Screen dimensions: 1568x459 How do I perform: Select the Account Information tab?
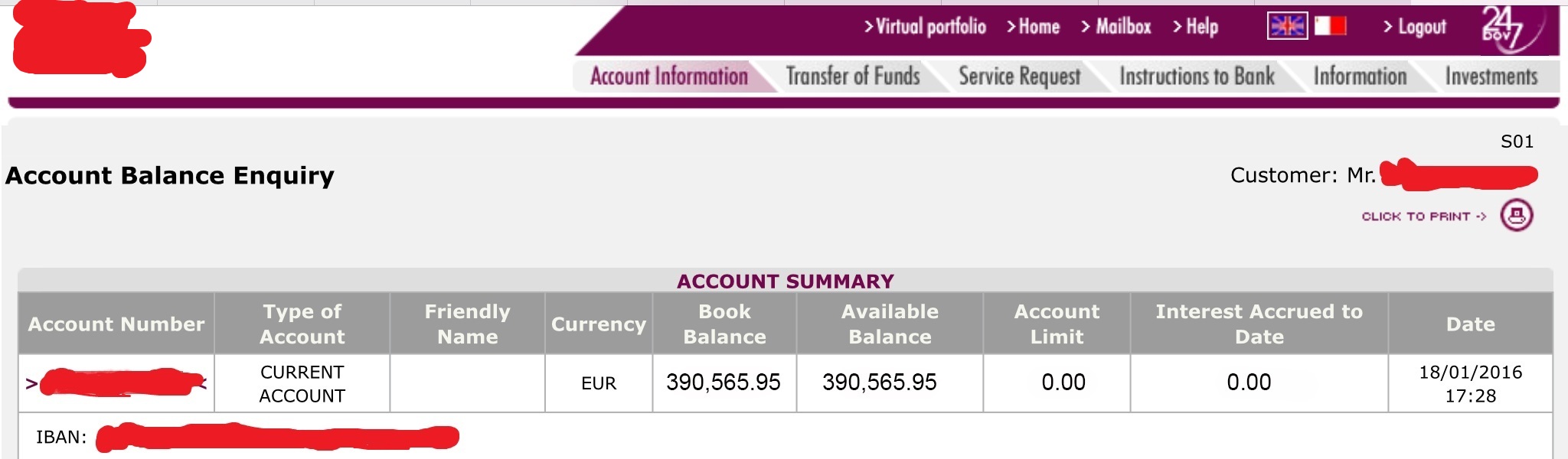[x=669, y=76]
